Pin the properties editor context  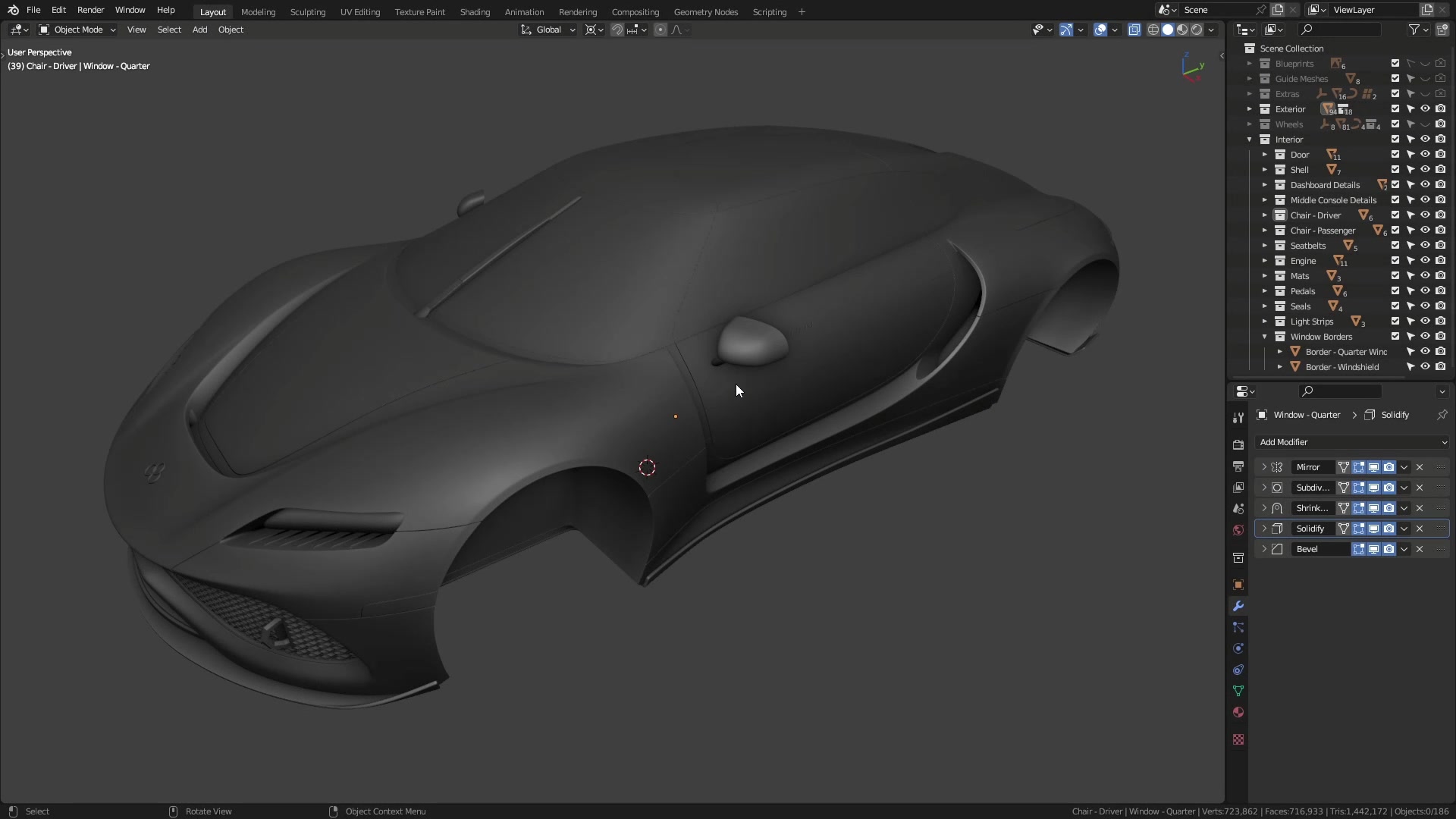[1442, 415]
